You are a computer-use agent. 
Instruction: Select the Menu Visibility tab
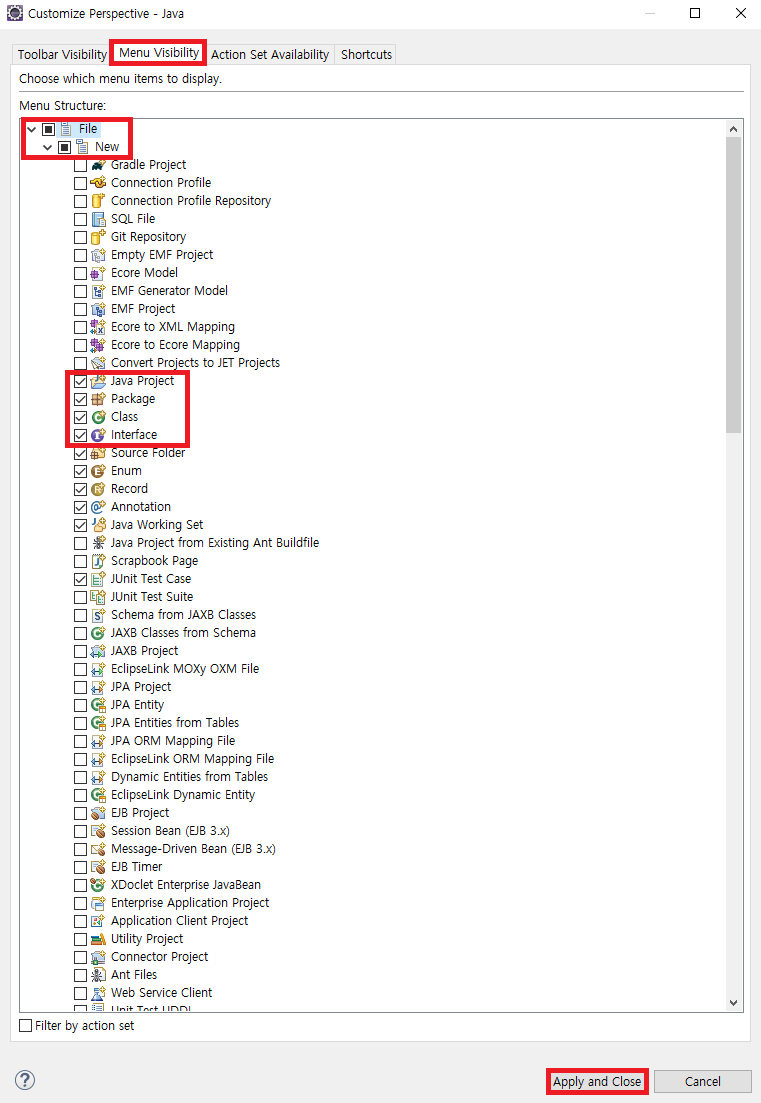pos(159,53)
